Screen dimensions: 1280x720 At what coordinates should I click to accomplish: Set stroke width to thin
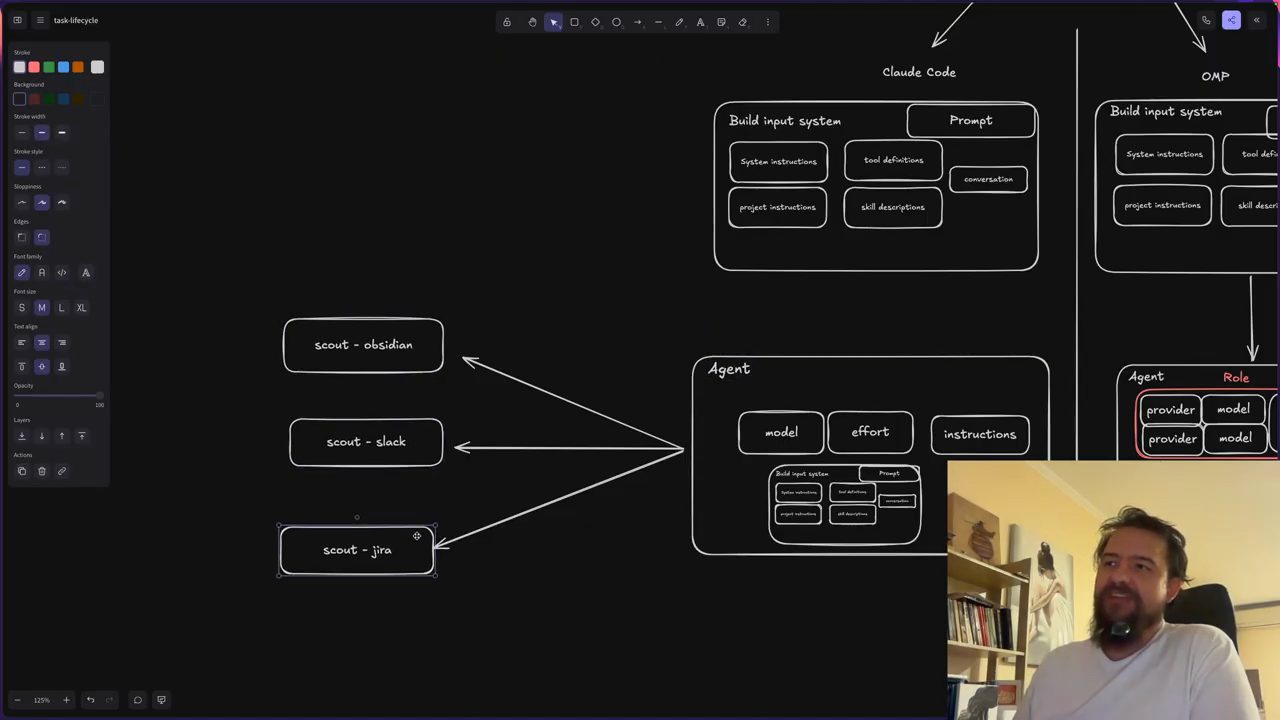[x=22, y=132]
